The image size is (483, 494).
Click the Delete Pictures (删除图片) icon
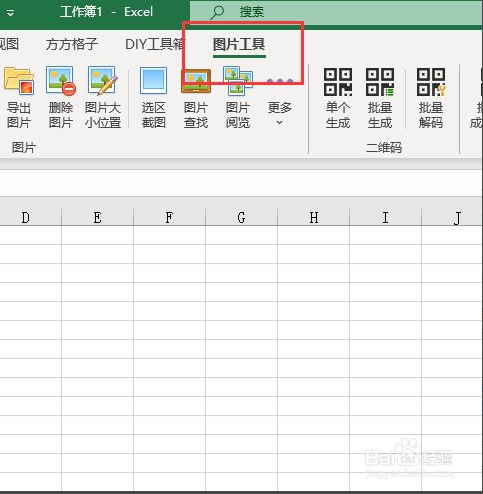(61, 98)
